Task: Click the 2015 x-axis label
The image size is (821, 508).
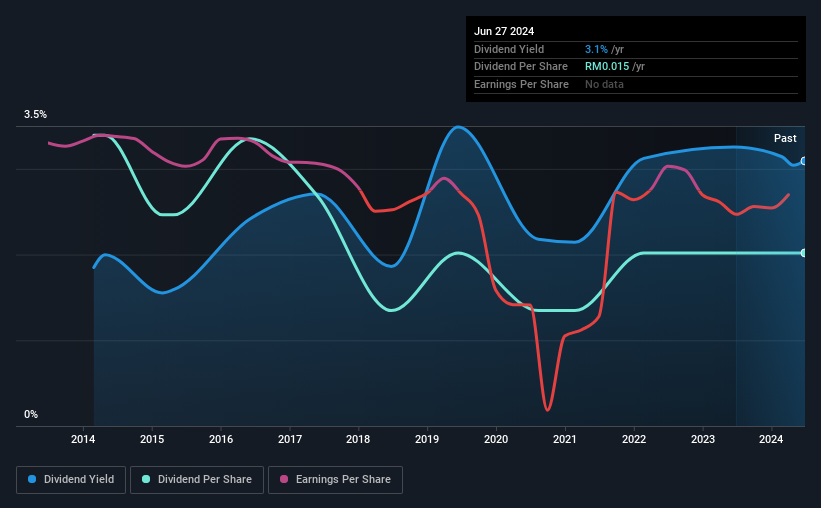Action: coord(152,439)
